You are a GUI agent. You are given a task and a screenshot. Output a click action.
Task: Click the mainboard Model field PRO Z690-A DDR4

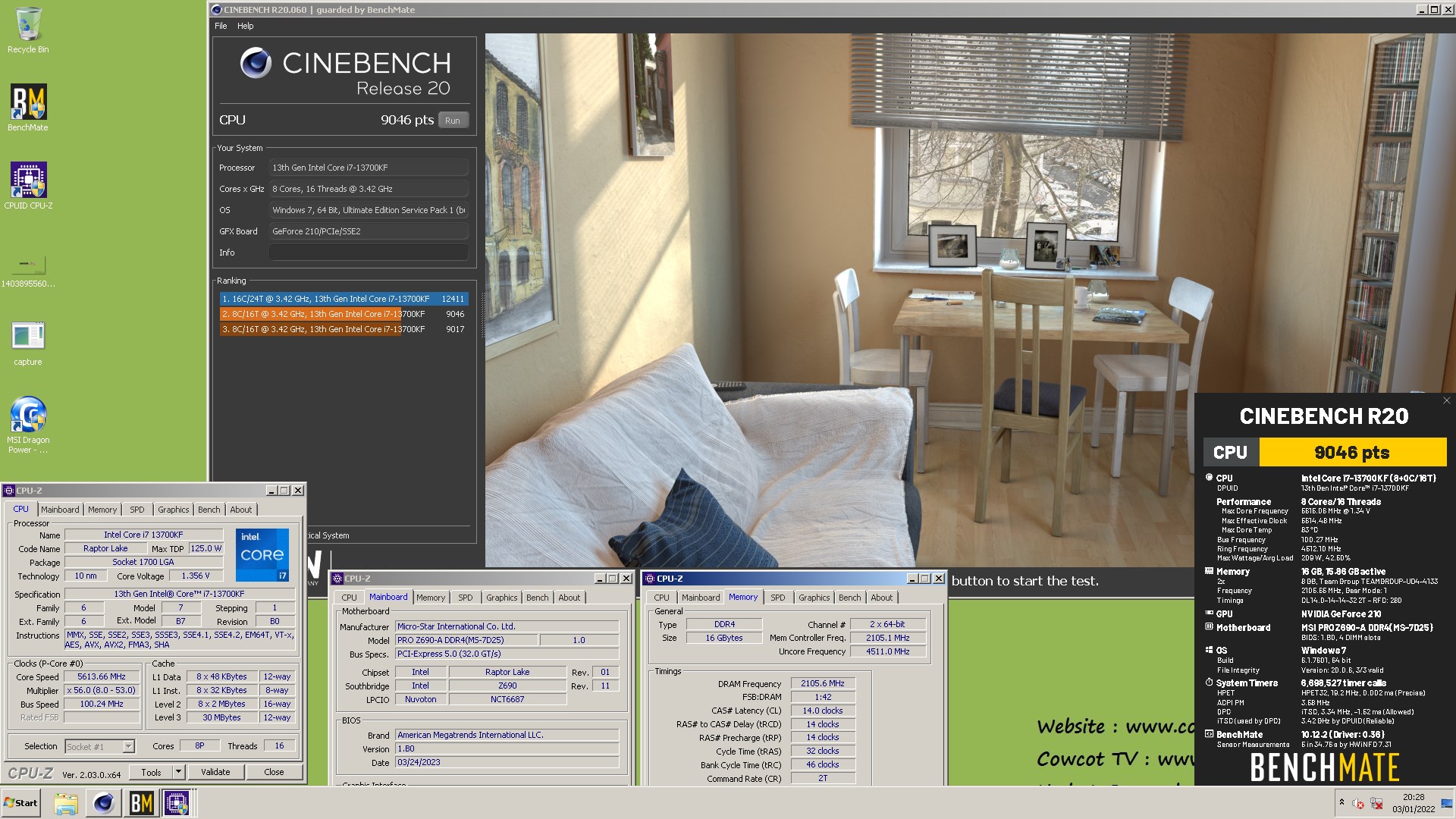point(466,640)
